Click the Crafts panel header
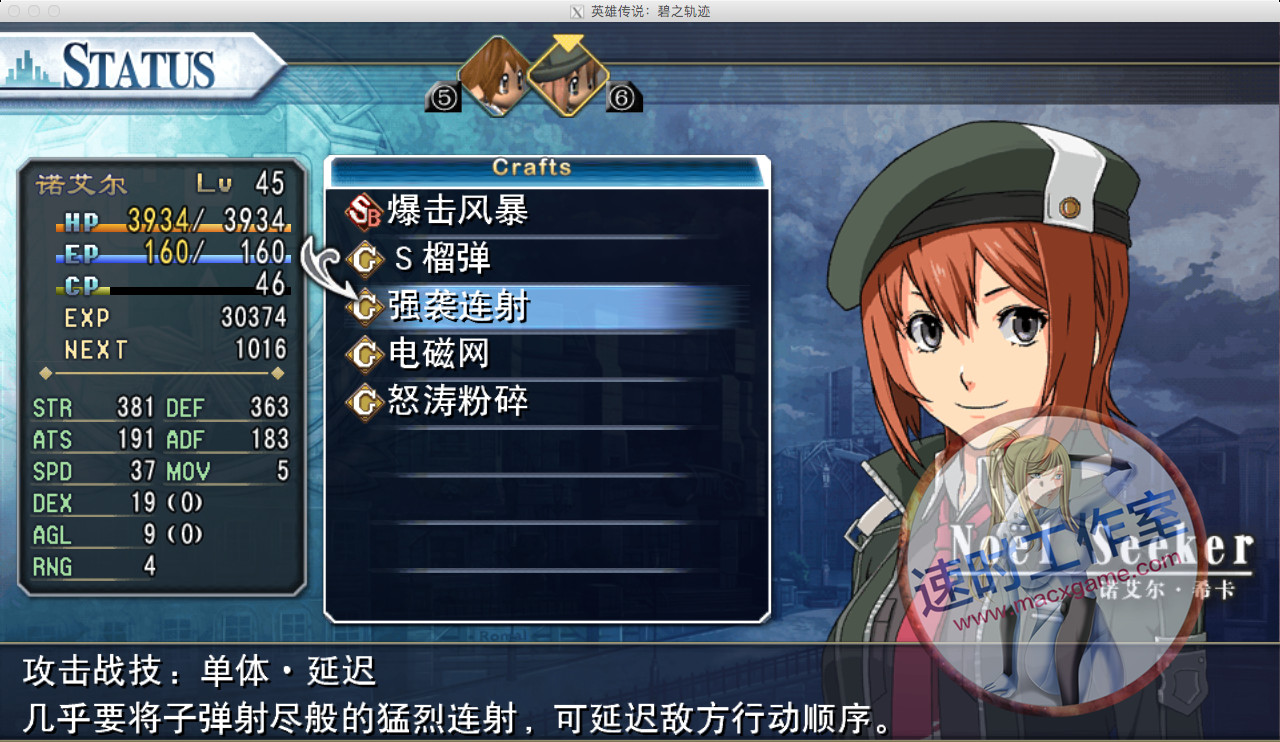This screenshot has height=742, width=1280. [547, 168]
